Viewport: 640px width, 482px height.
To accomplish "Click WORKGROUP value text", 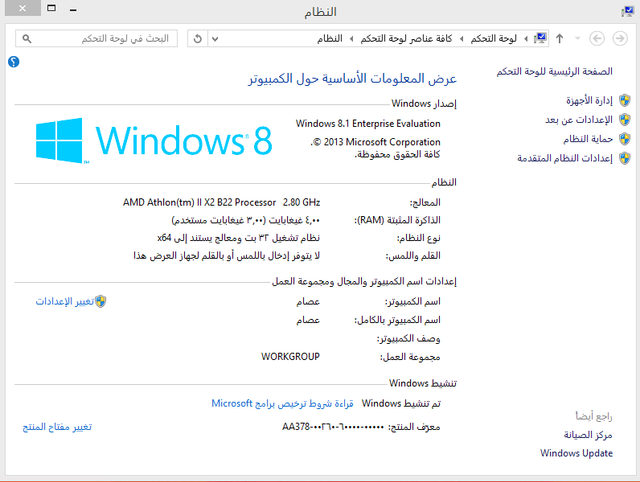I will point(290,357).
